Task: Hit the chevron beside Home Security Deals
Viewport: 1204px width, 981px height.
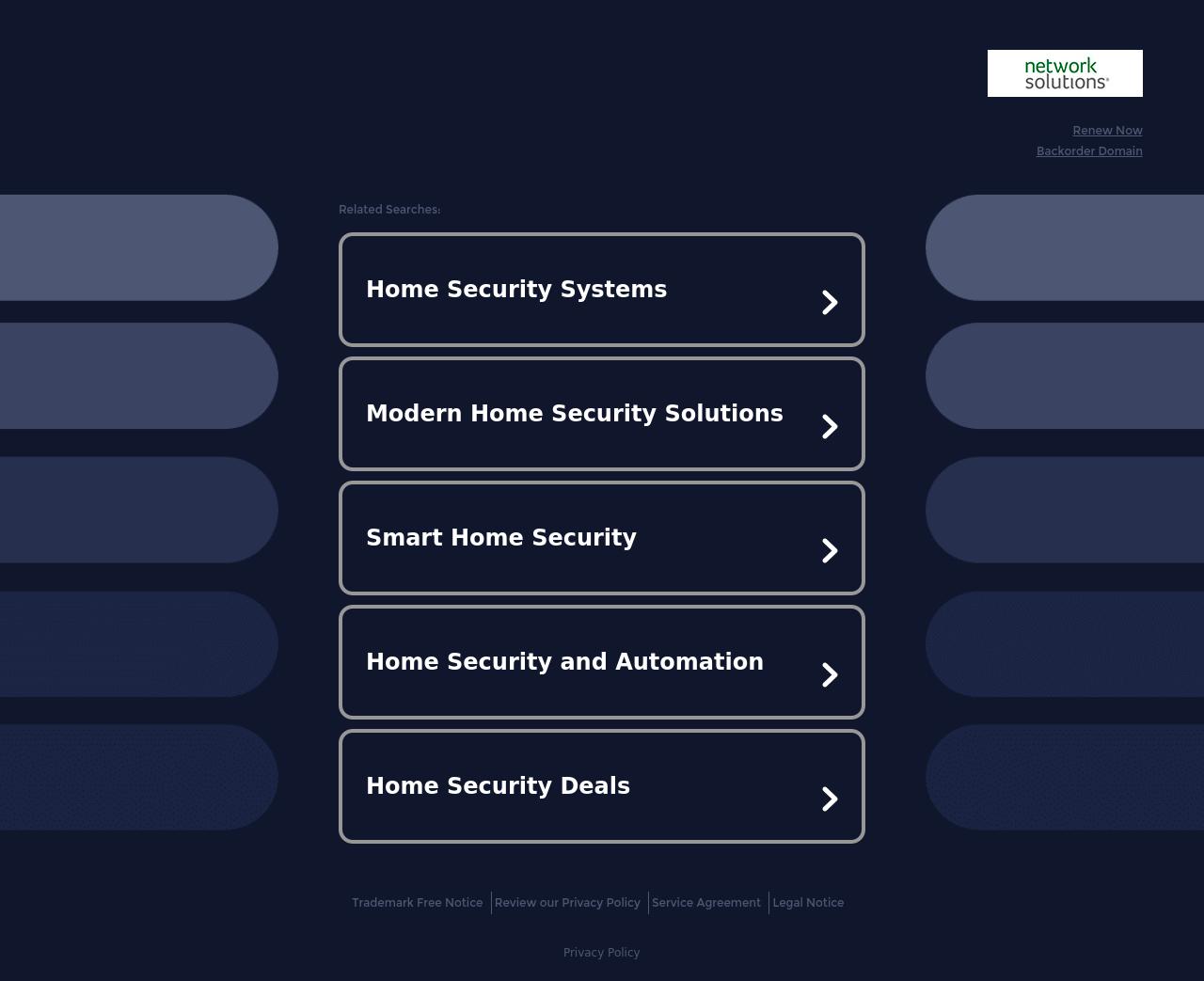Action: pos(830,799)
